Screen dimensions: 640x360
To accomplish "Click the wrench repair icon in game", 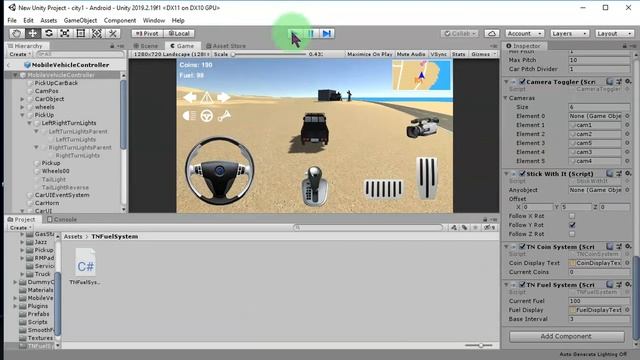I will pos(224,116).
